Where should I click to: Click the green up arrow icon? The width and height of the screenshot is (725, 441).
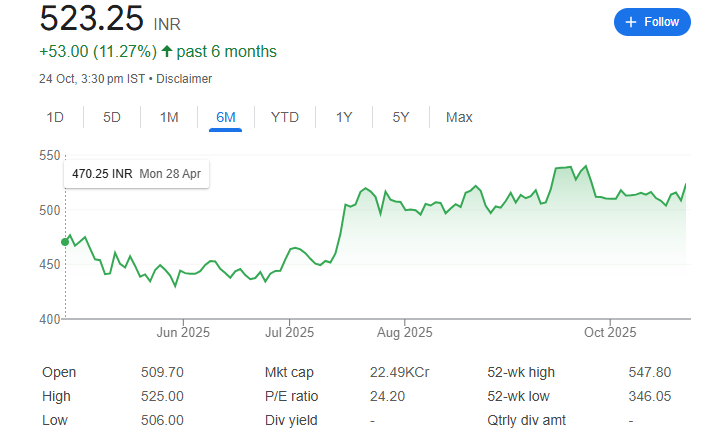[x=166, y=51]
